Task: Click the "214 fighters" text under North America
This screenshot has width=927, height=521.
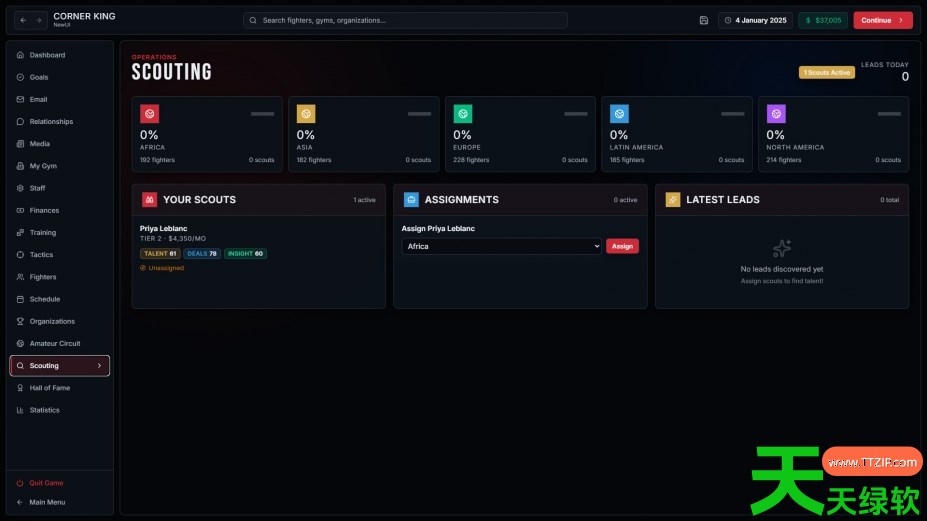Action: 784,160
